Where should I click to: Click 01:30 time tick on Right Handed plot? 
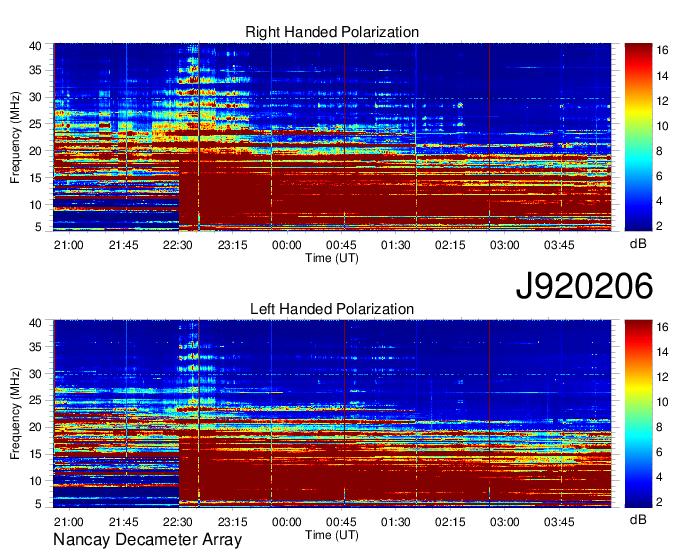click(396, 245)
